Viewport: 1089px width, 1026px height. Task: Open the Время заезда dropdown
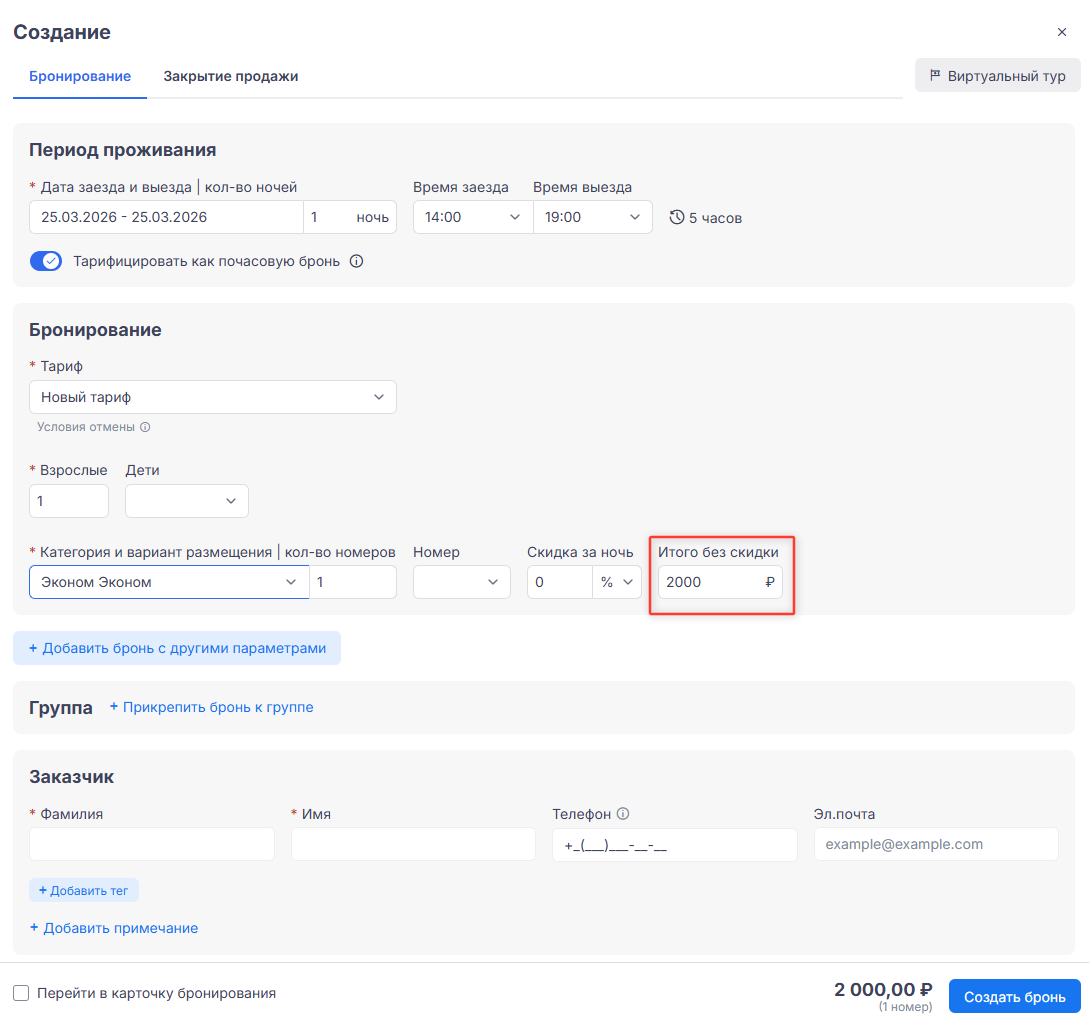coord(472,217)
